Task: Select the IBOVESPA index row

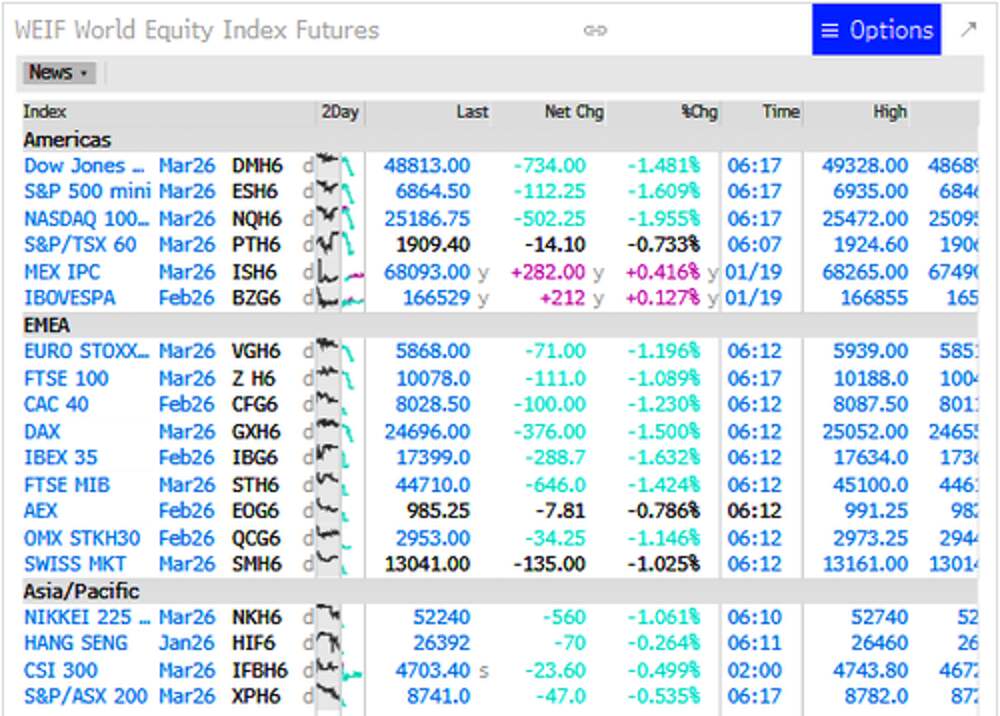Action: click(69, 298)
